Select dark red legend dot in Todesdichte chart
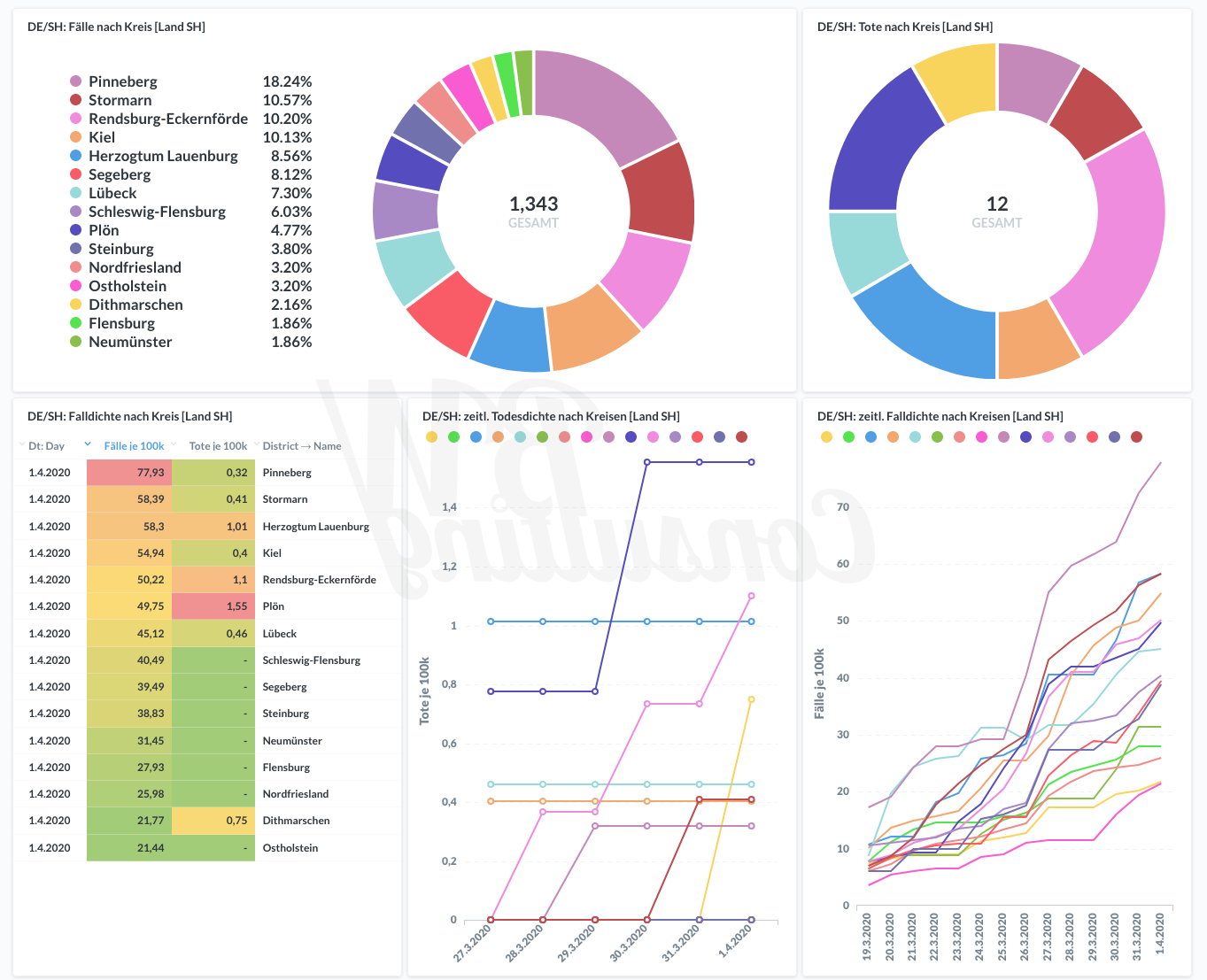 pos(742,436)
